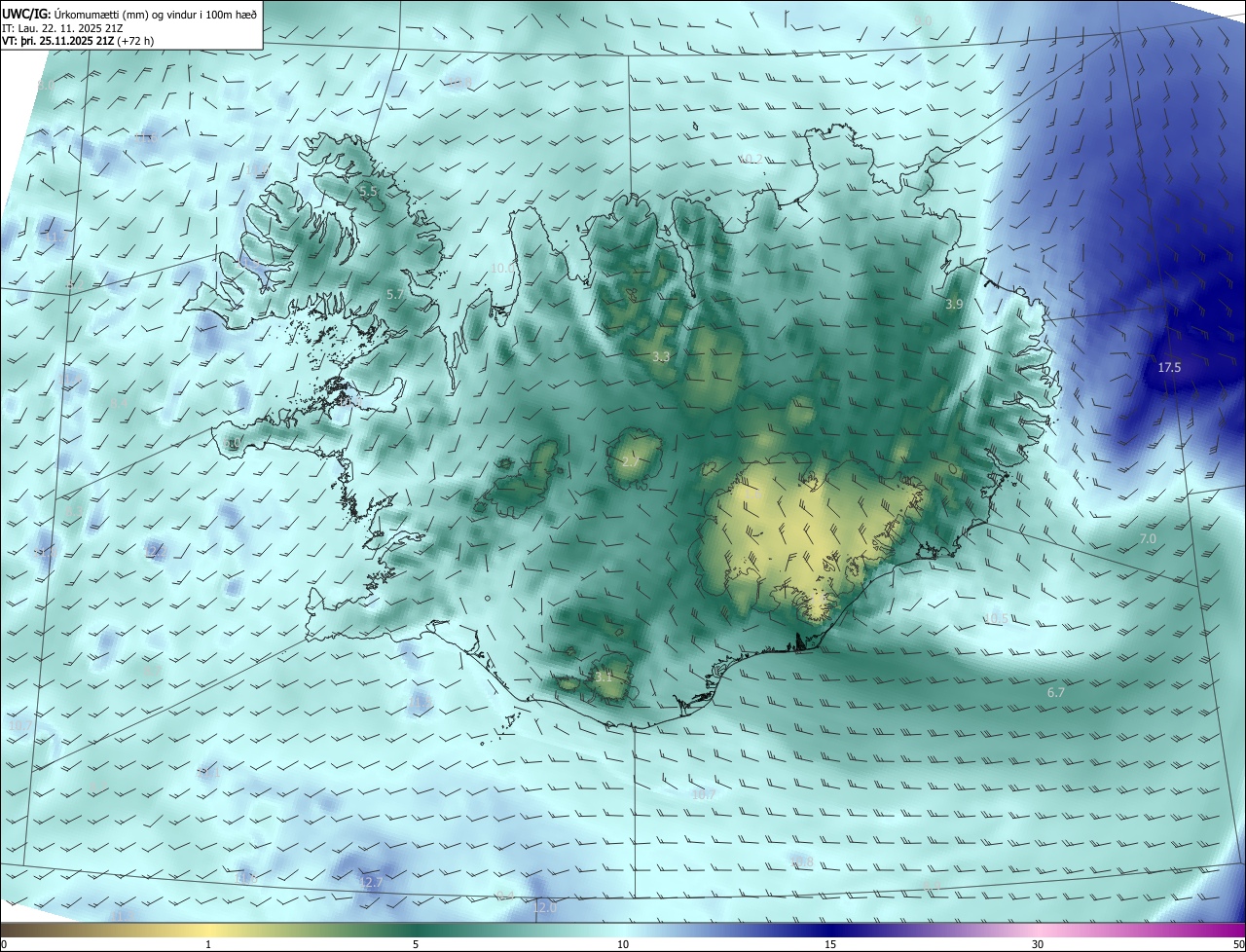Screen dimensions: 1246x952
Task: Click the 2.7 value on the central glacier
Action: (631, 461)
